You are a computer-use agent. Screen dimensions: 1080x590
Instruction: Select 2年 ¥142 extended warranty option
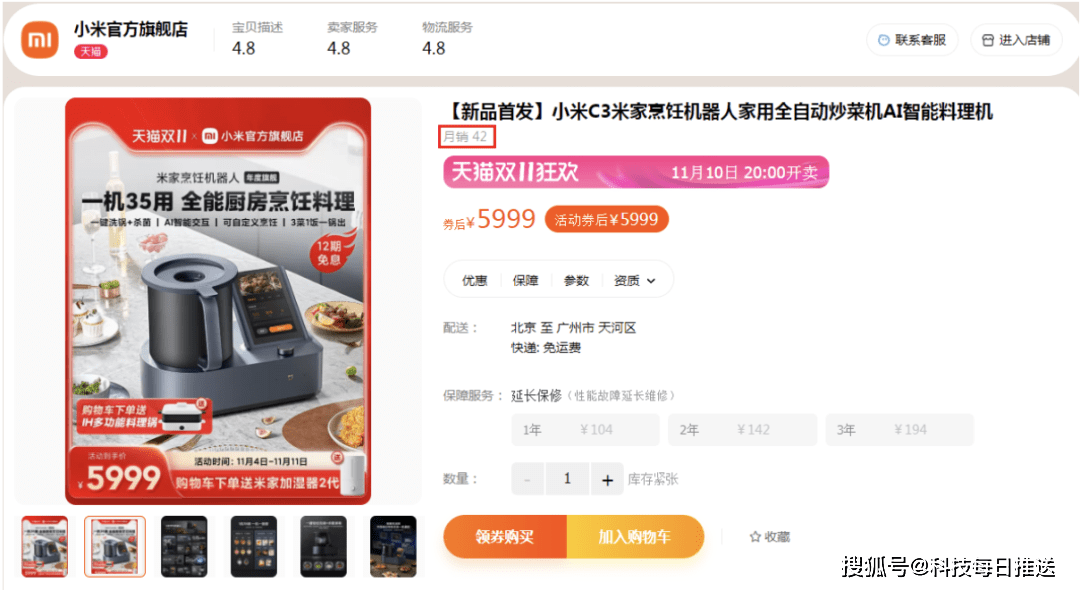(x=742, y=430)
